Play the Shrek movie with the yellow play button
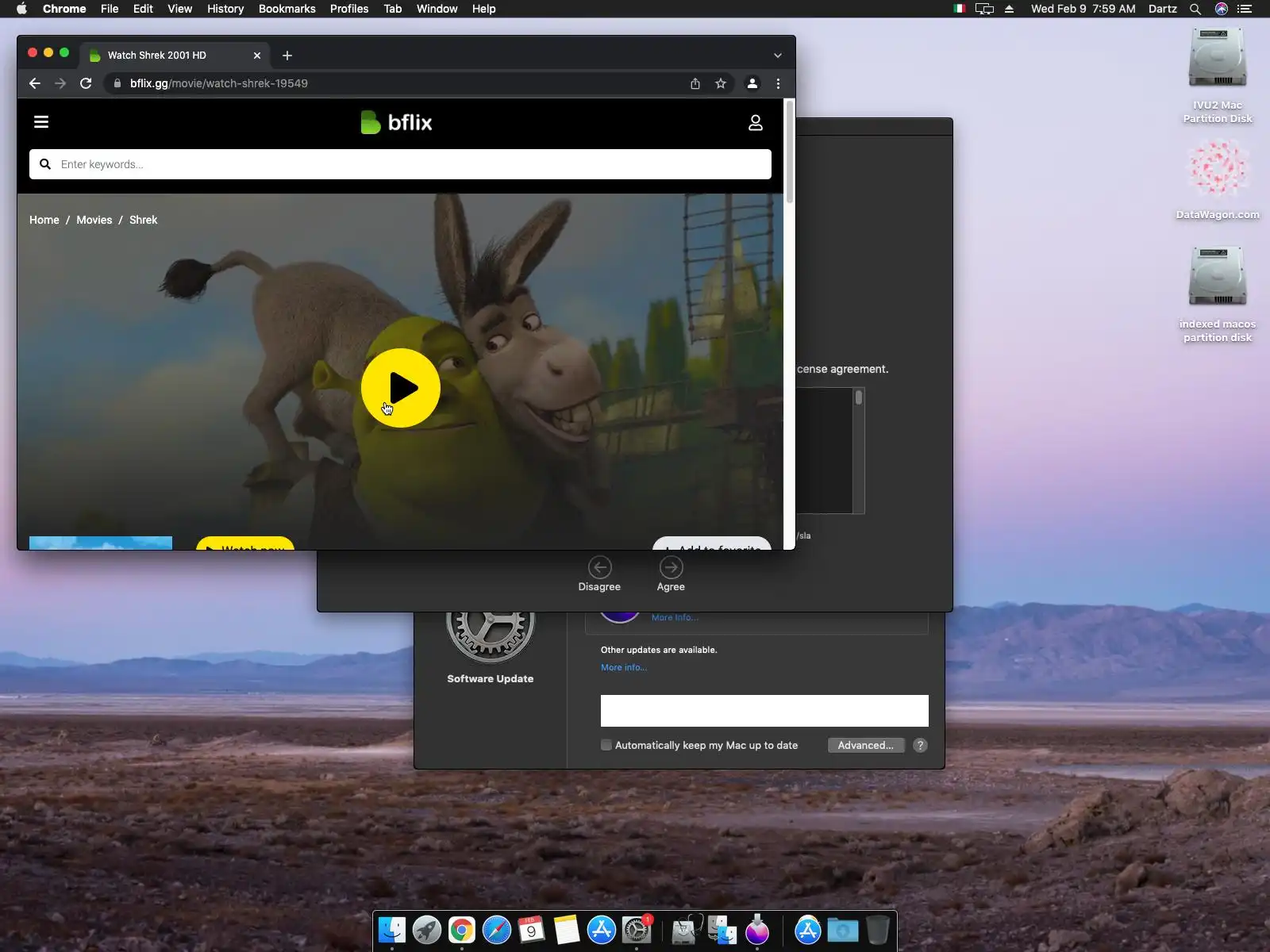This screenshot has height=952, width=1270. [x=400, y=388]
